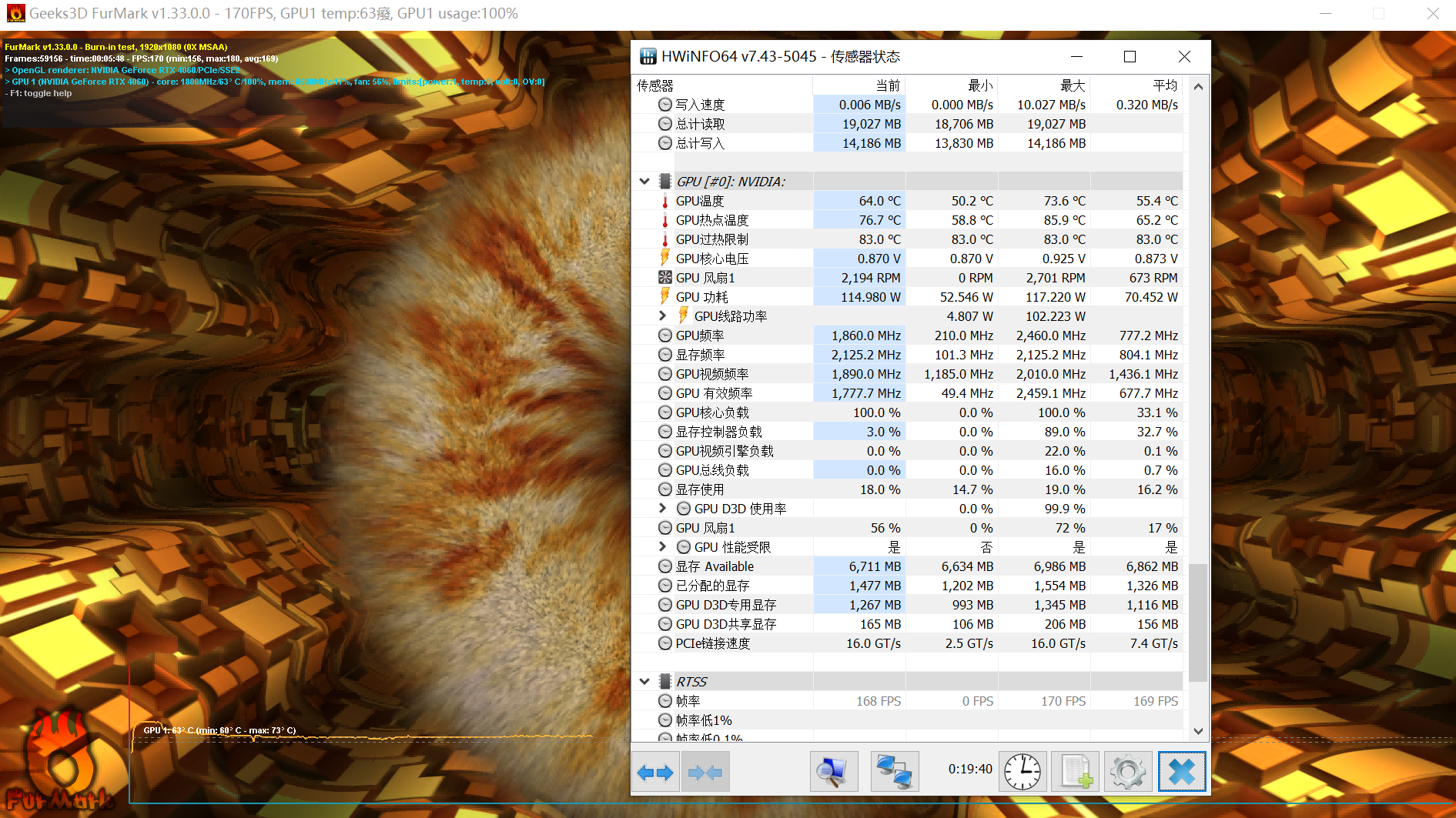This screenshot has width=1456, height=818.
Task: Click the fan icon beside GPU 风扇1 RPM row
Action: point(665,278)
